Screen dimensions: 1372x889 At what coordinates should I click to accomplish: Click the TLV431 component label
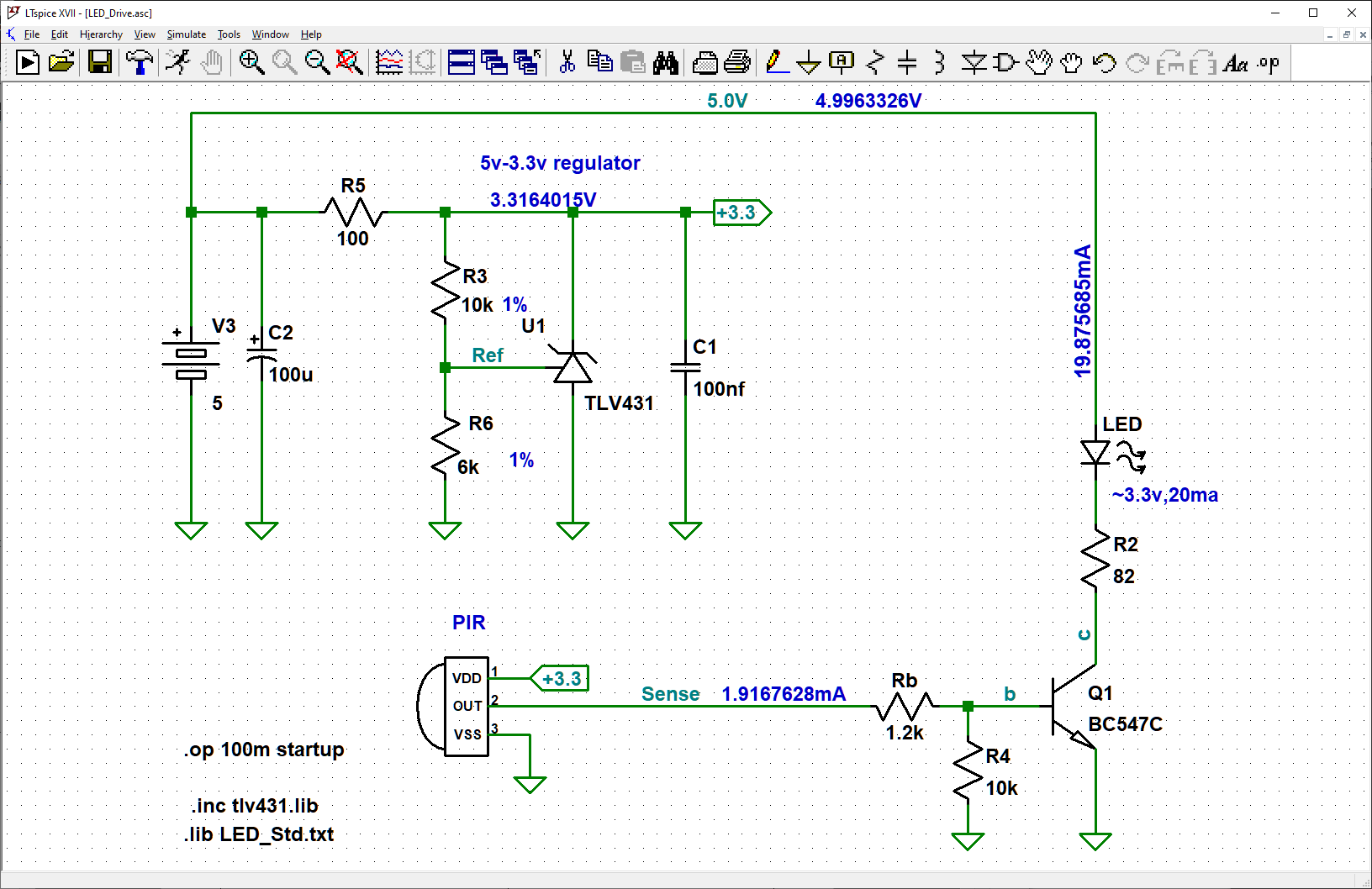pos(619,403)
